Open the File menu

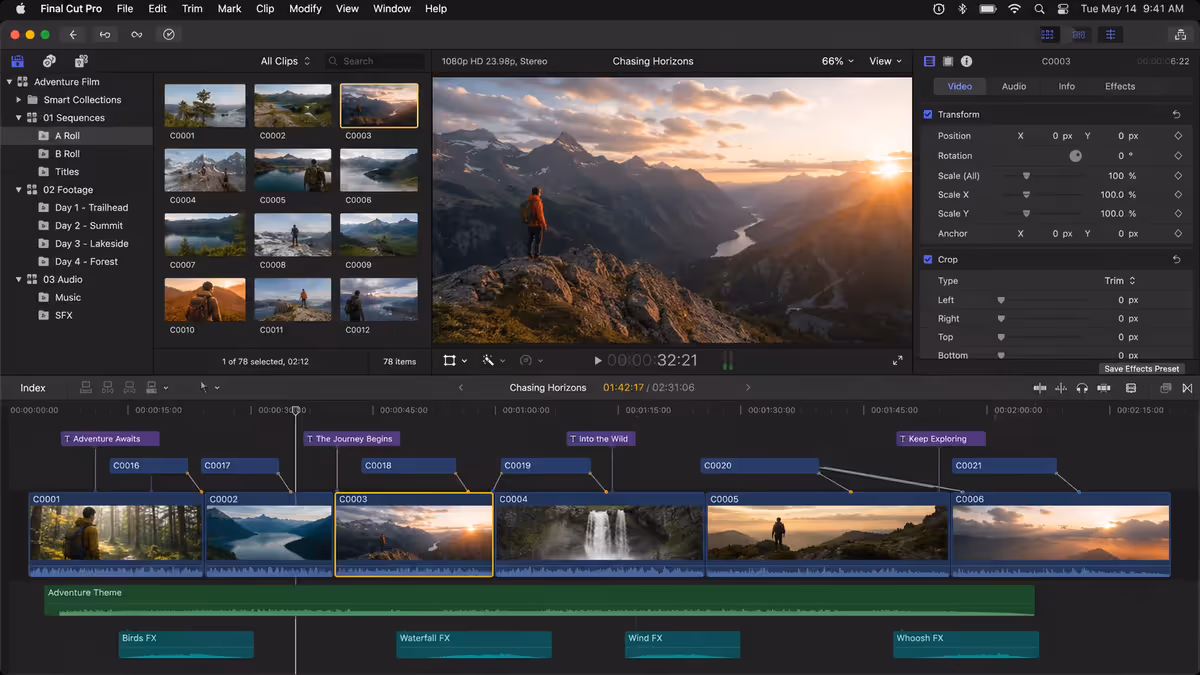click(125, 8)
